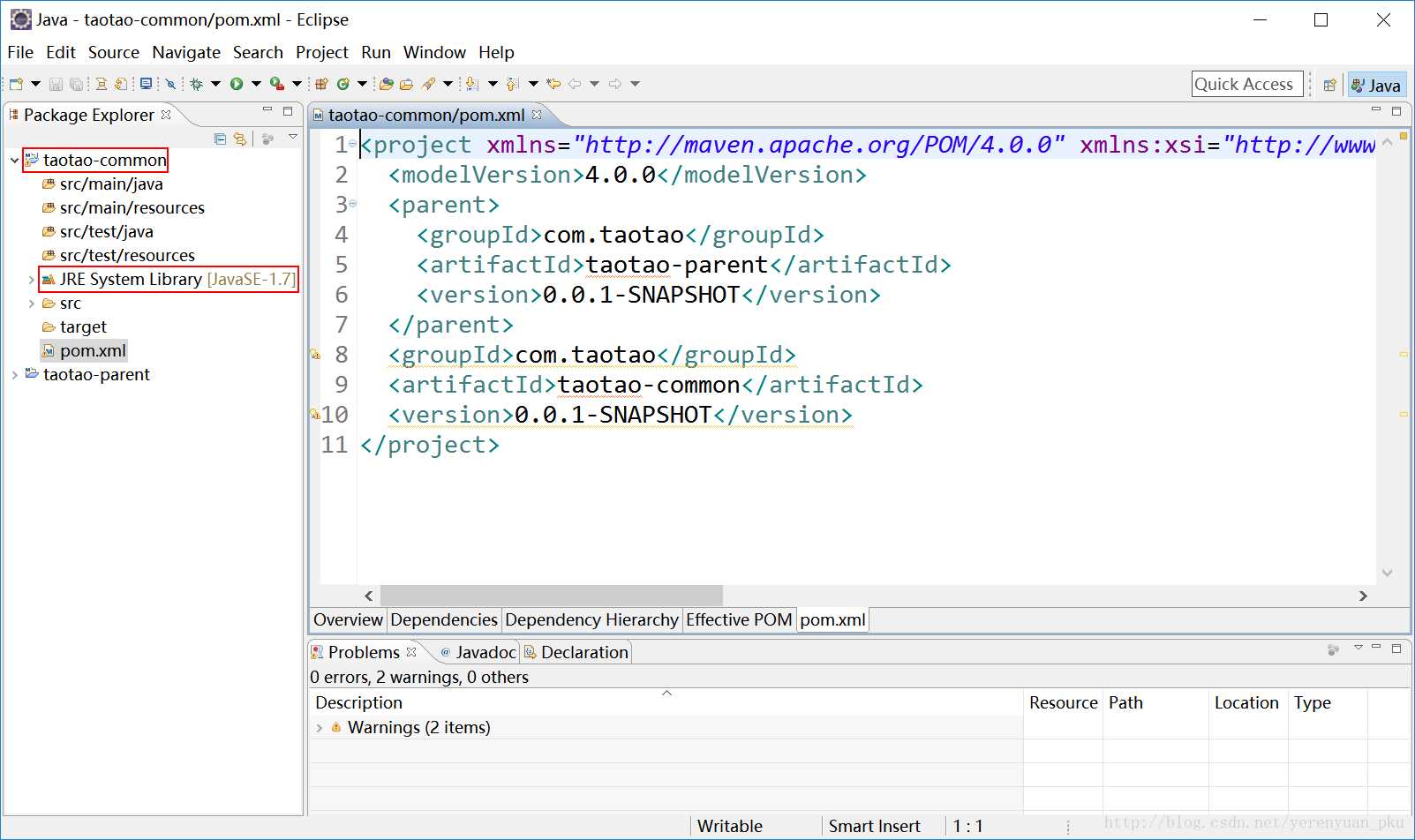The width and height of the screenshot is (1415, 840).
Task: Click the Open Type icon
Action: [386, 84]
